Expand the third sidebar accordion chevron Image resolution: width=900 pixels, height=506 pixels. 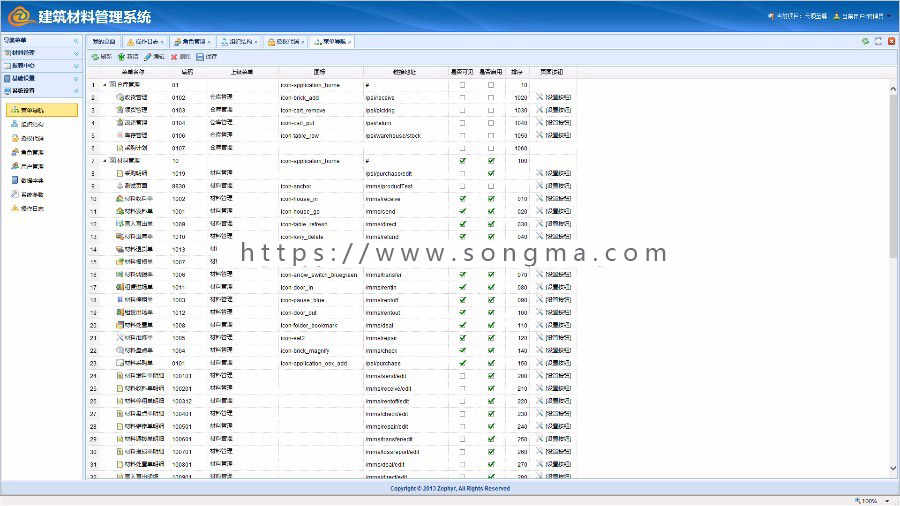76,66
